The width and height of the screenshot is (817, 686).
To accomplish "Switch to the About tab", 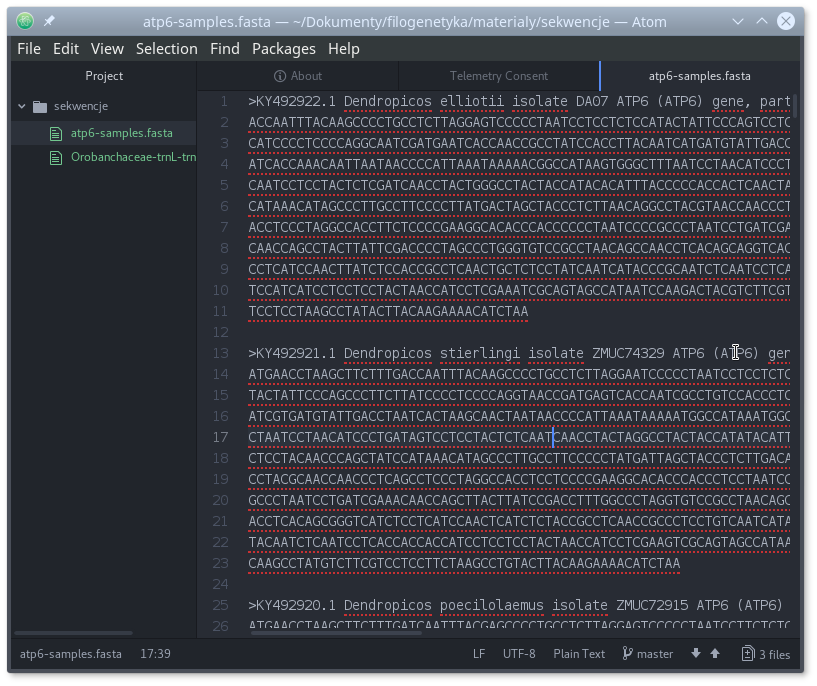I will tap(298, 76).
